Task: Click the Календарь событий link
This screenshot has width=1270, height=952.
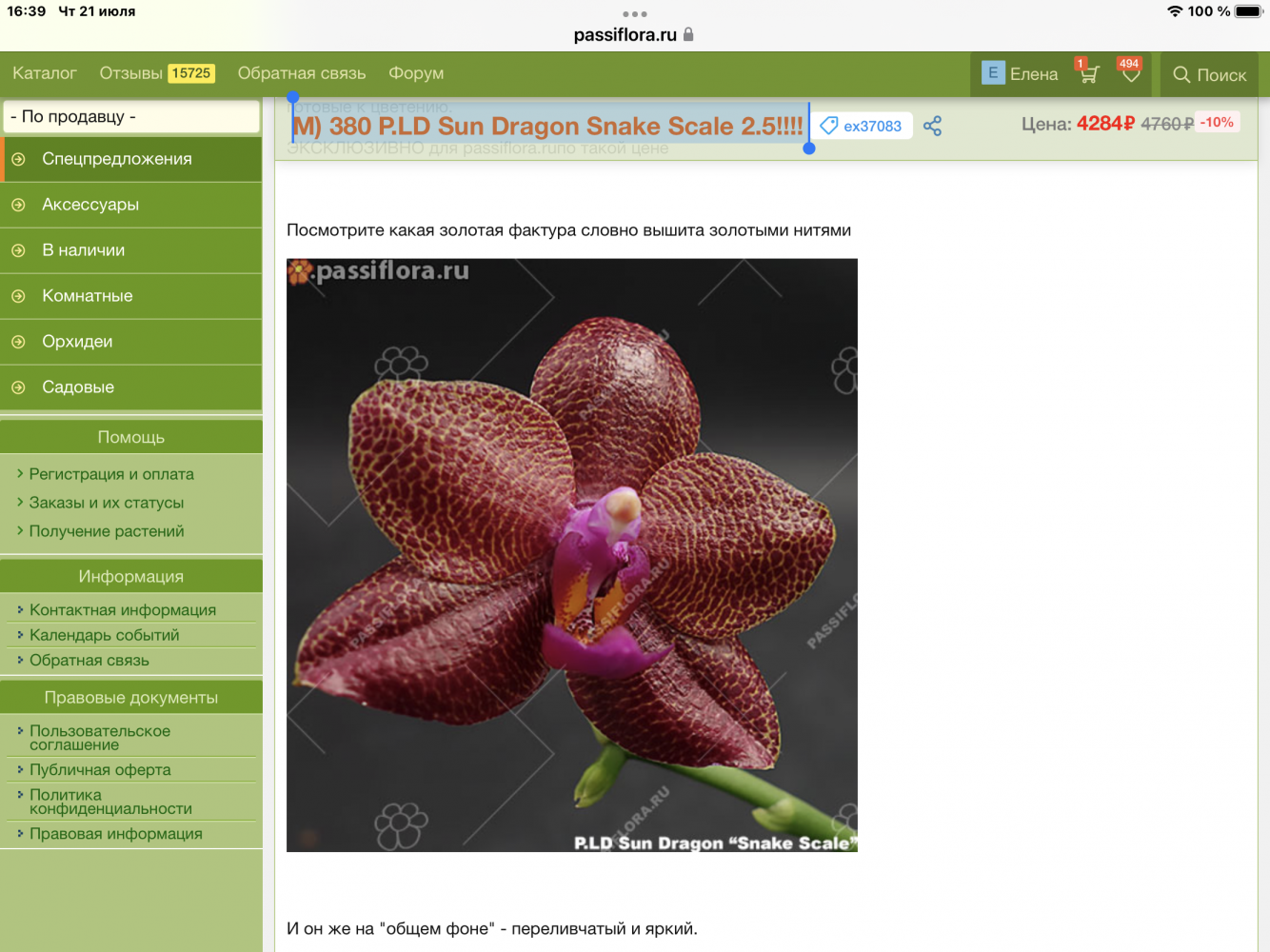Action: 104,635
